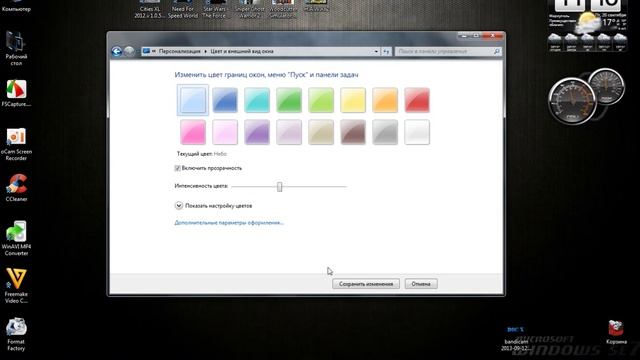Click the color intensity slider thumb

[x=280, y=187]
